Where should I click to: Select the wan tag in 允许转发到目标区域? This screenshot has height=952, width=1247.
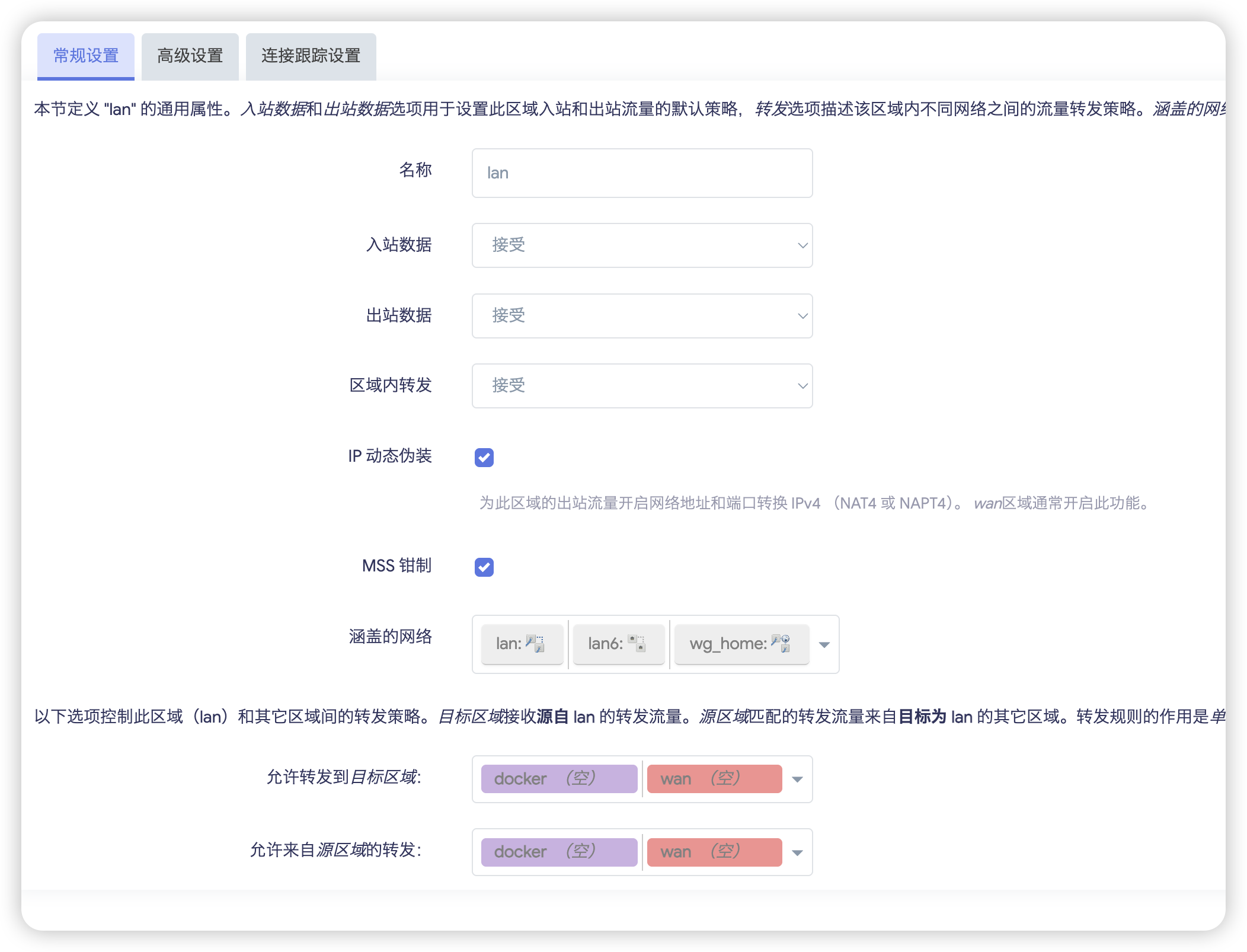pyautogui.click(x=714, y=779)
